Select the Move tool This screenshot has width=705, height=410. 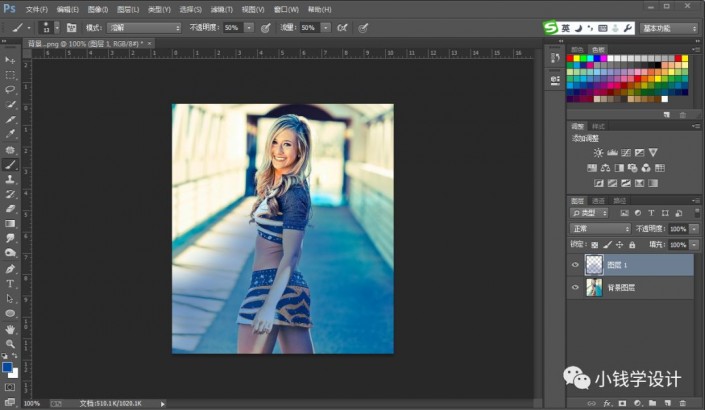coord(10,60)
